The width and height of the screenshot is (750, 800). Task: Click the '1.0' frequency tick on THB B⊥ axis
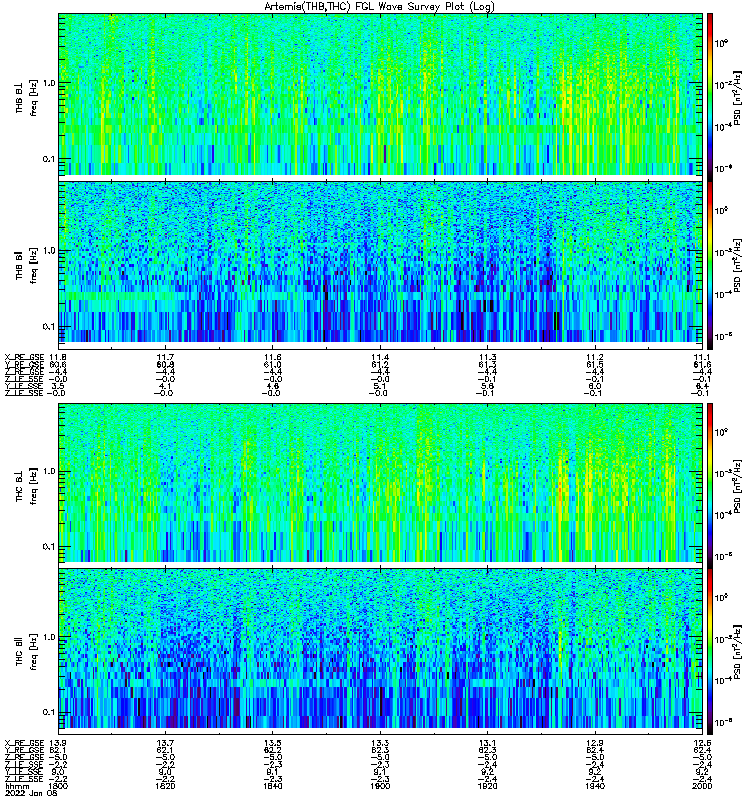[x=48, y=83]
